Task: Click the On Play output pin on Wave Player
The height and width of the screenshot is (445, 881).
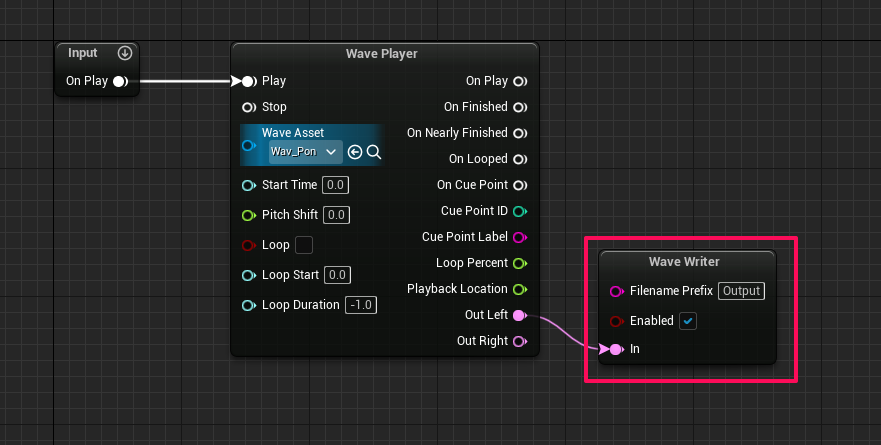Action: [520, 81]
